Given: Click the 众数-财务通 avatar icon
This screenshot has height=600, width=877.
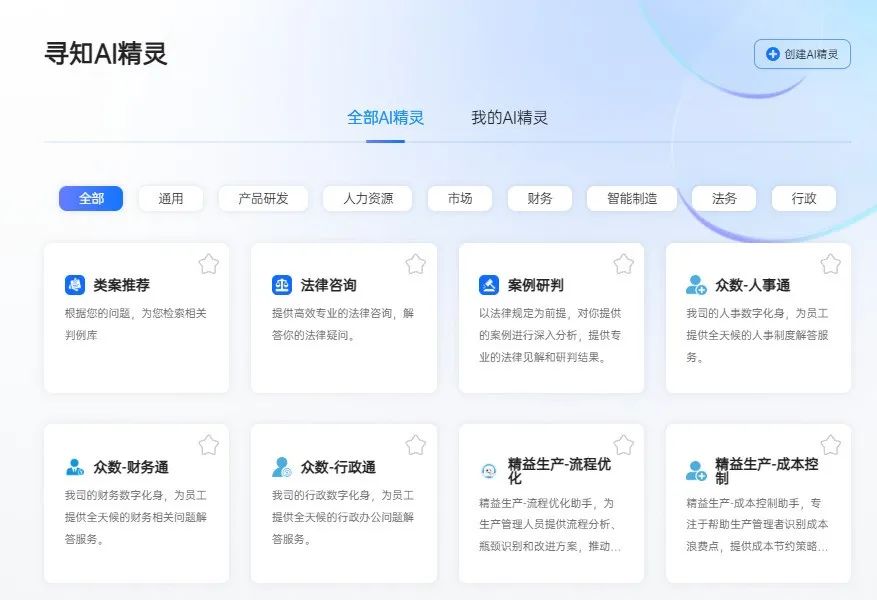Looking at the screenshot, I should coord(75,467).
